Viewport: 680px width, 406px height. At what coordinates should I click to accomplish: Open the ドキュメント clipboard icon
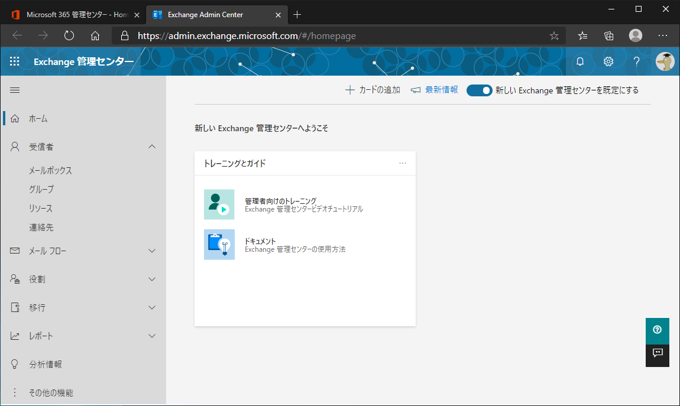pyautogui.click(x=219, y=245)
